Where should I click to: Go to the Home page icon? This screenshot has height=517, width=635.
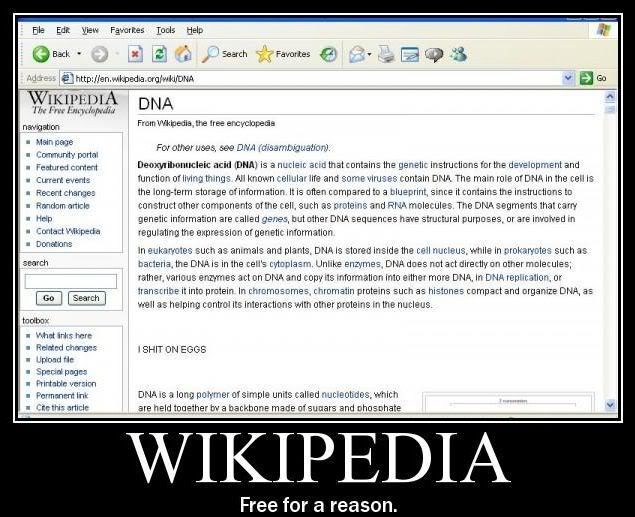tap(183, 54)
